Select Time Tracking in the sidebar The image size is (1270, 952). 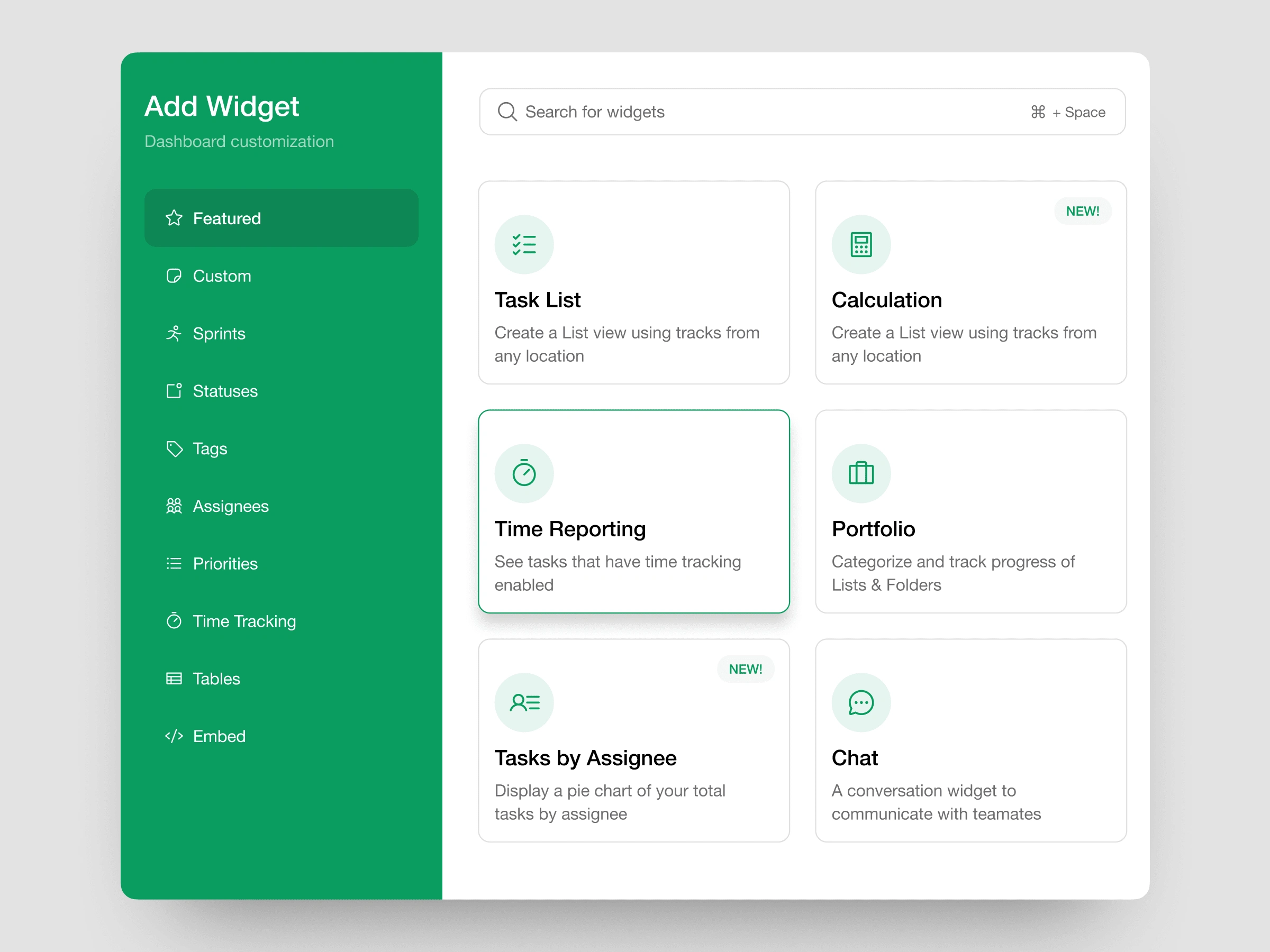click(244, 621)
